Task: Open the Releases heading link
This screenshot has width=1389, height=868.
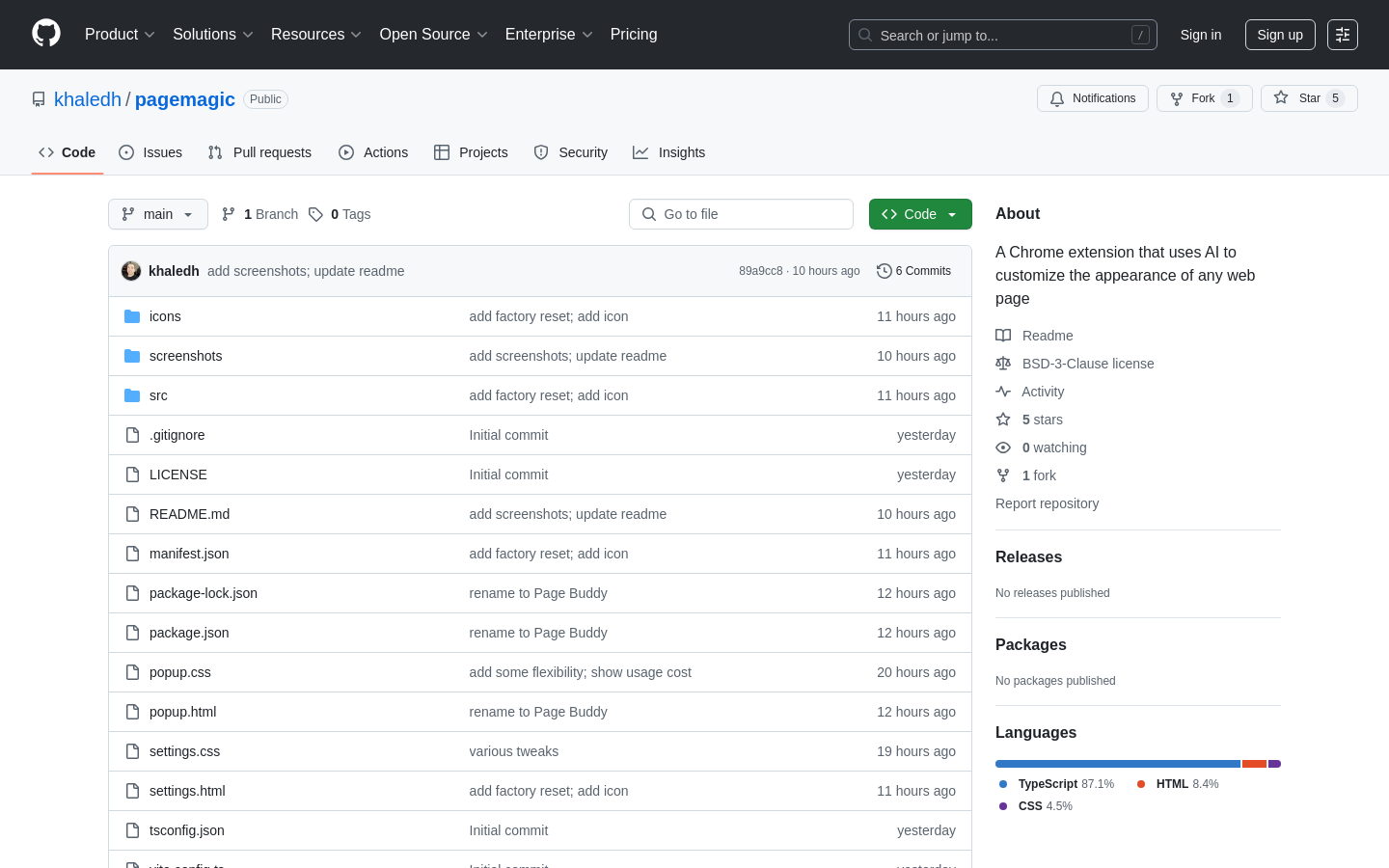Action: pyautogui.click(x=1028, y=557)
